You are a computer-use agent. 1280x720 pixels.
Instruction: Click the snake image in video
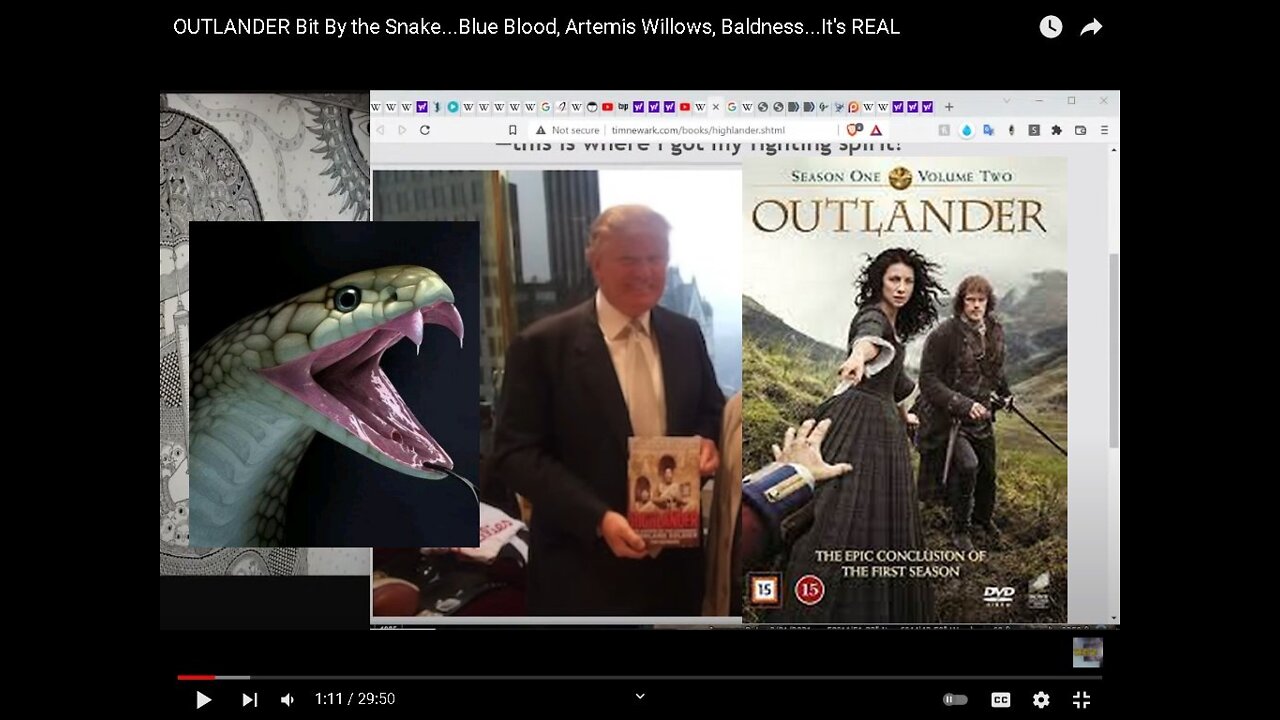click(334, 384)
